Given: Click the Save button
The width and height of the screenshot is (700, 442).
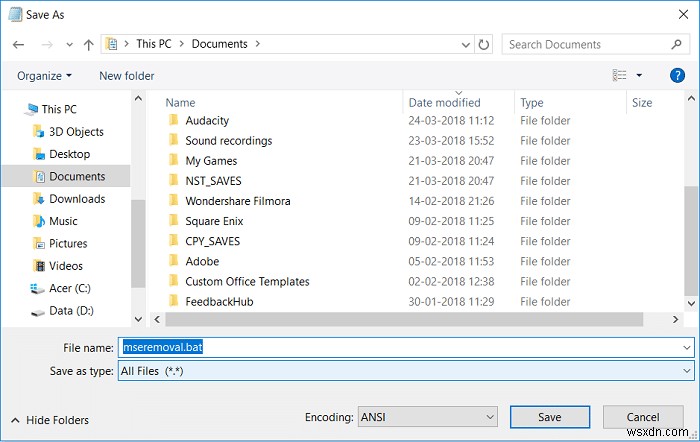Looking at the screenshot, I should [550, 417].
